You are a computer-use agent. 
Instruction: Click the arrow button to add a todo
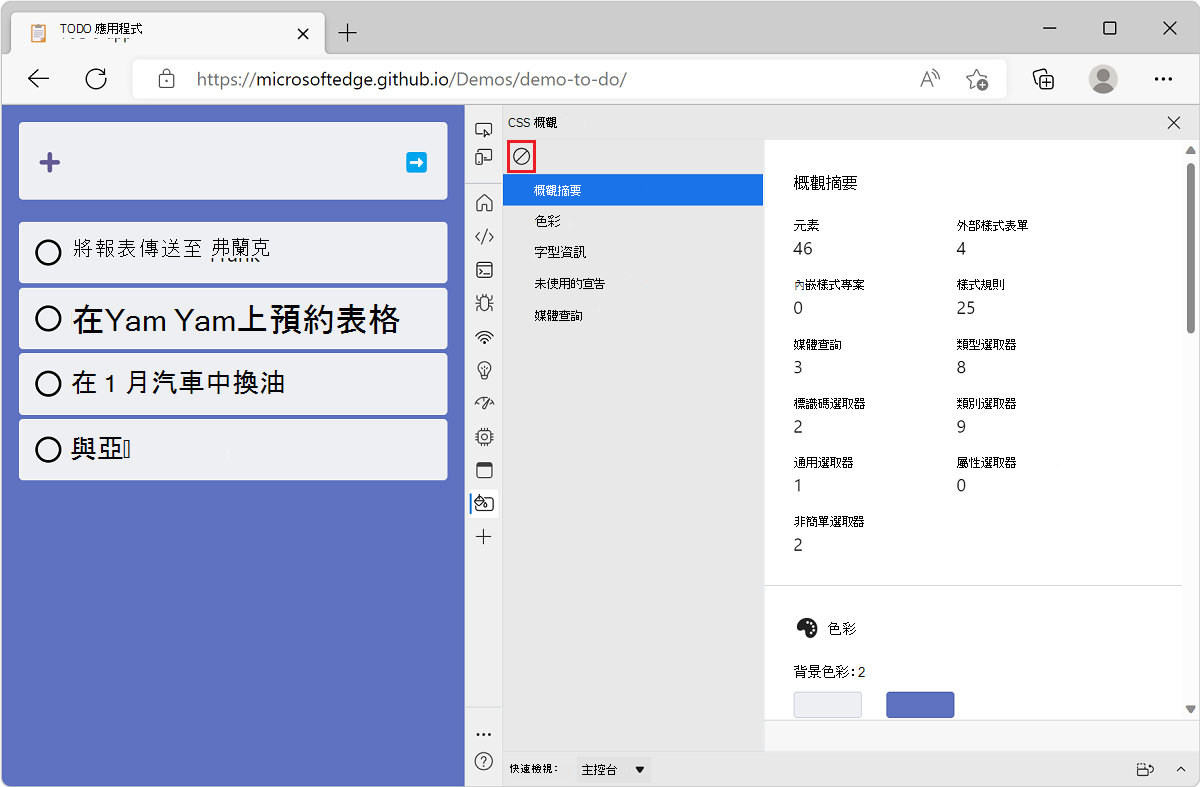click(416, 162)
